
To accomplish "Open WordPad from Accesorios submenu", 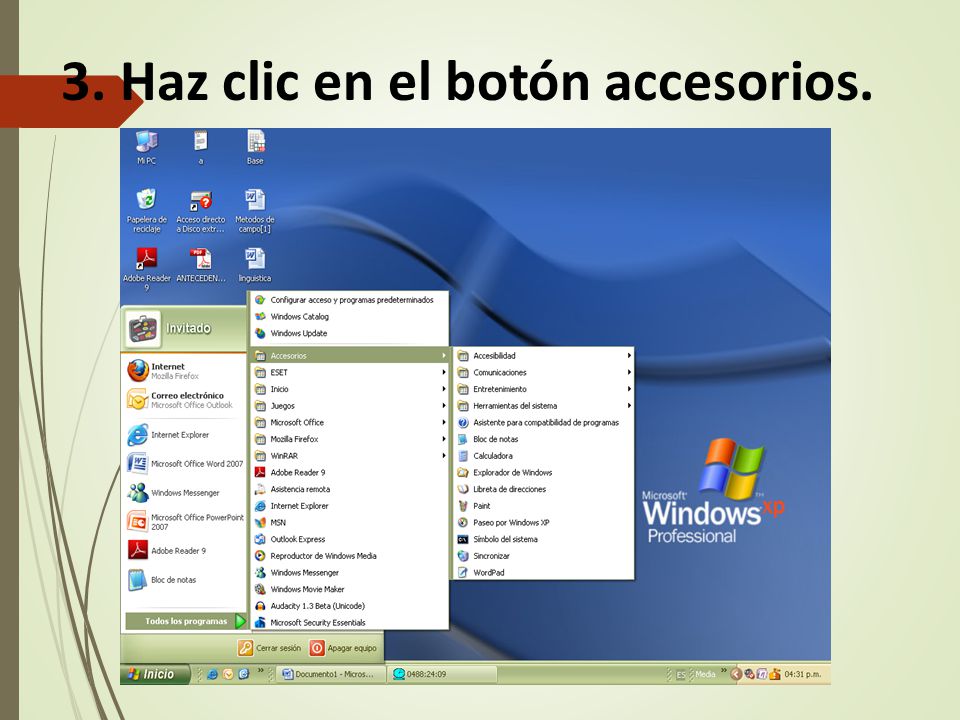I will click(543, 572).
